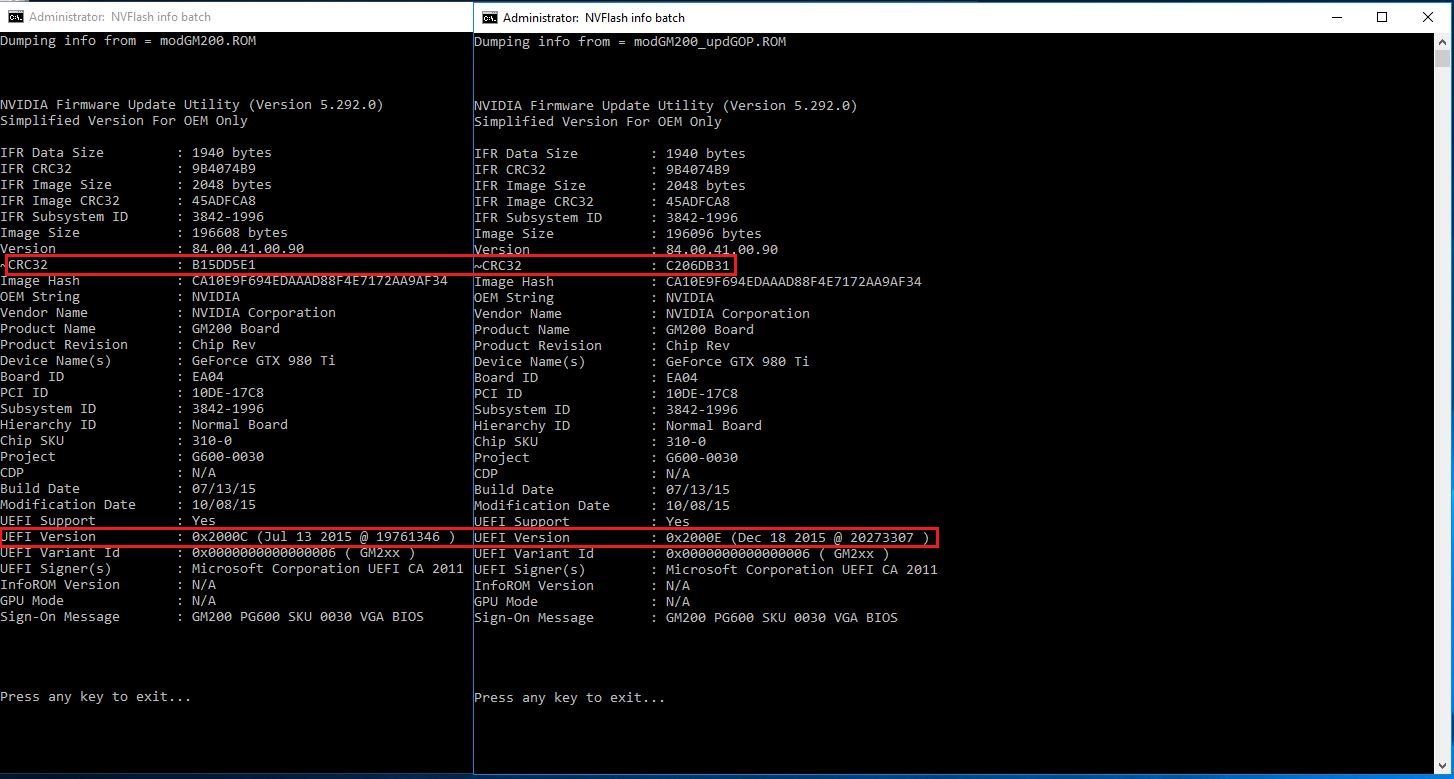1454x779 pixels.
Task: Click Sign-On Message value in modGM200.ROM window
Action: click(x=308, y=617)
